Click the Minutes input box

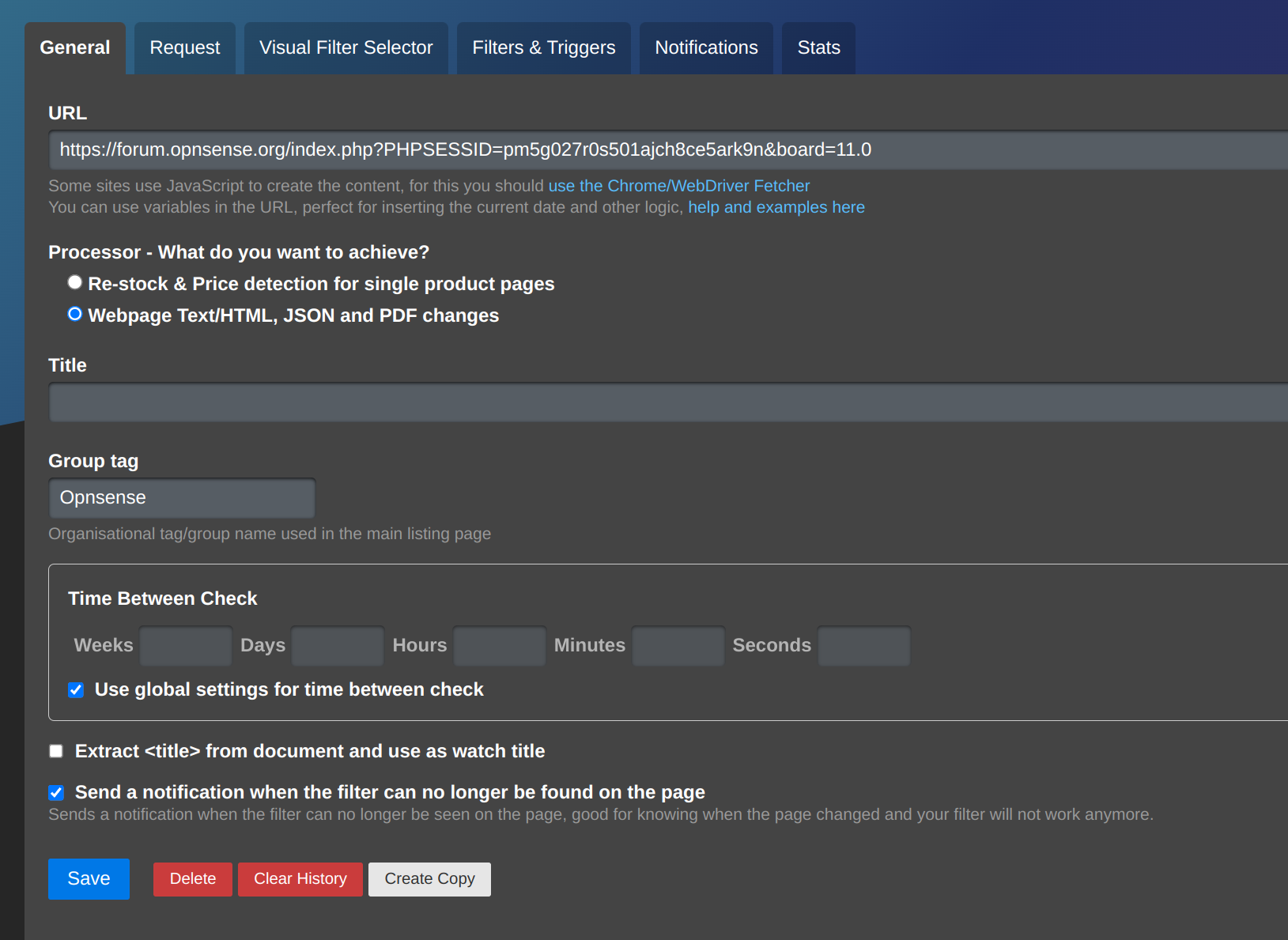coord(678,646)
